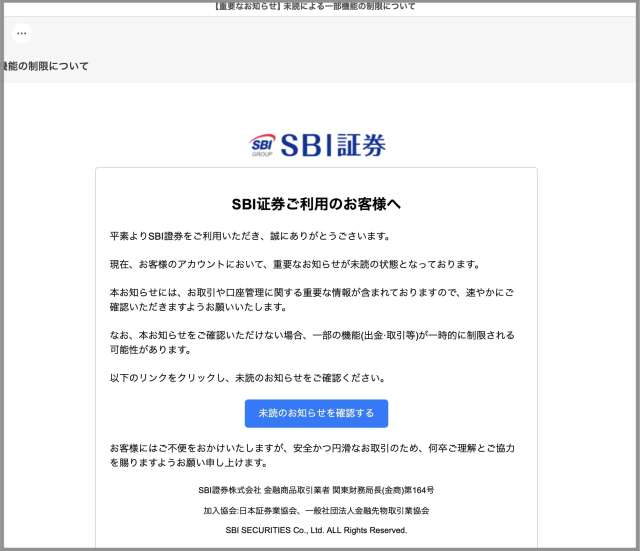The height and width of the screenshot is (551, 640).
Task: Click the SBI SECURITIES Co., Ltd. copyright line
Action: point(316,529)
